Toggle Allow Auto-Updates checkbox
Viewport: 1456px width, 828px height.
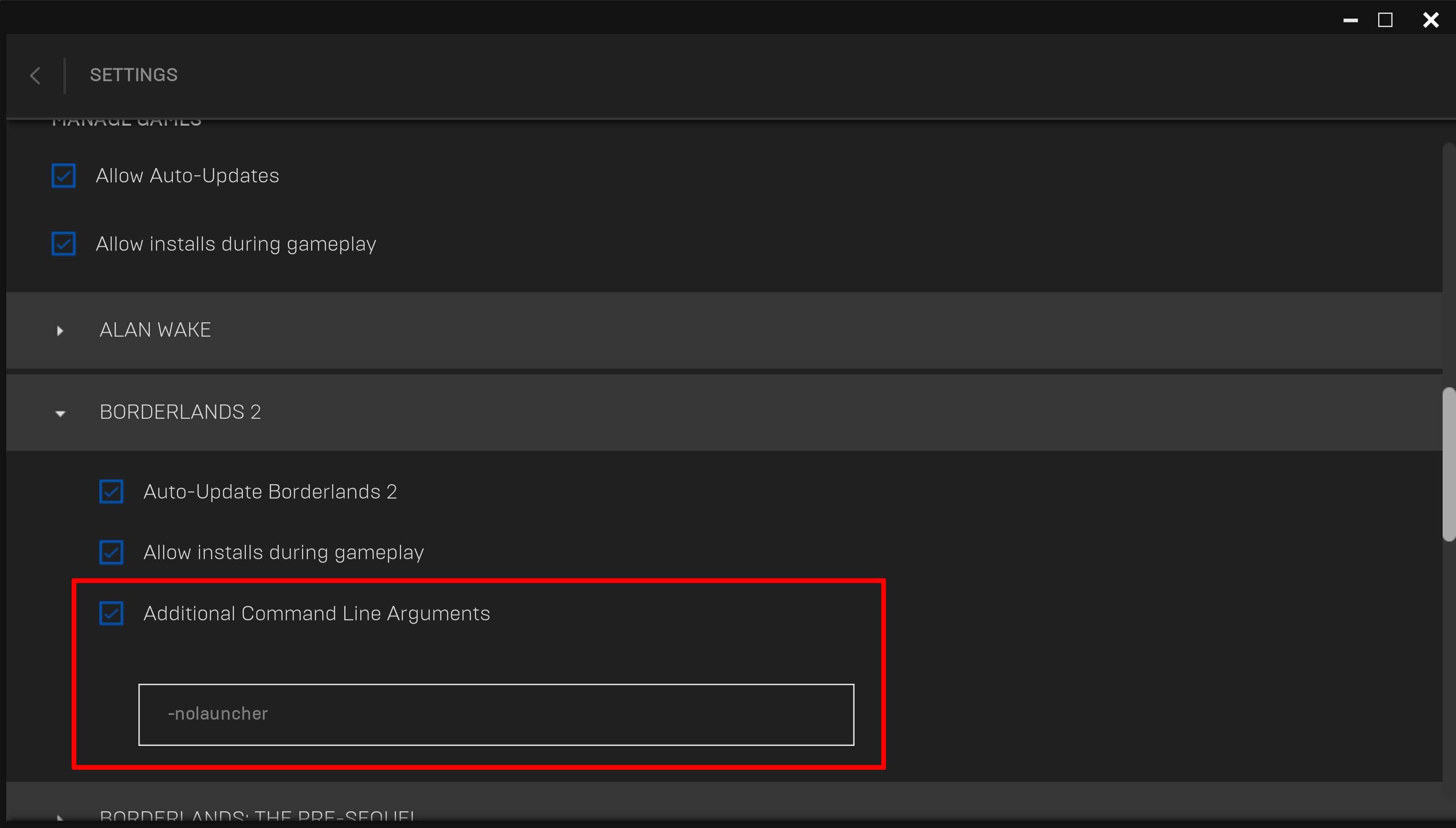63,175
